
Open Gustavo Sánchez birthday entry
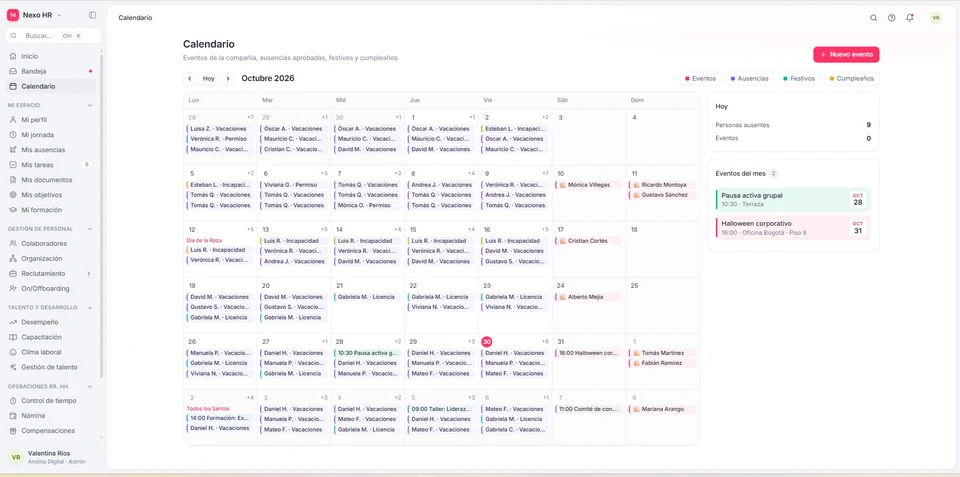[x=662, y=195]
